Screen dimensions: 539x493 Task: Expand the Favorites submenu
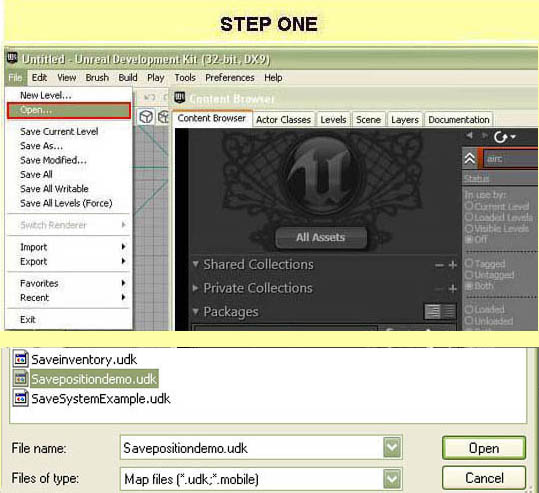(x=69, y=283)
